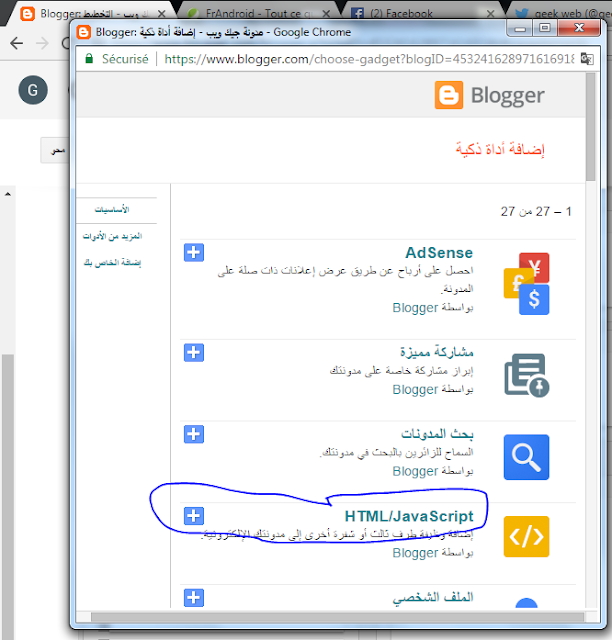Click the featured post pin icon
Image resolution: width=612 pixels, height=640 pixels.
[x=526, y=375]
